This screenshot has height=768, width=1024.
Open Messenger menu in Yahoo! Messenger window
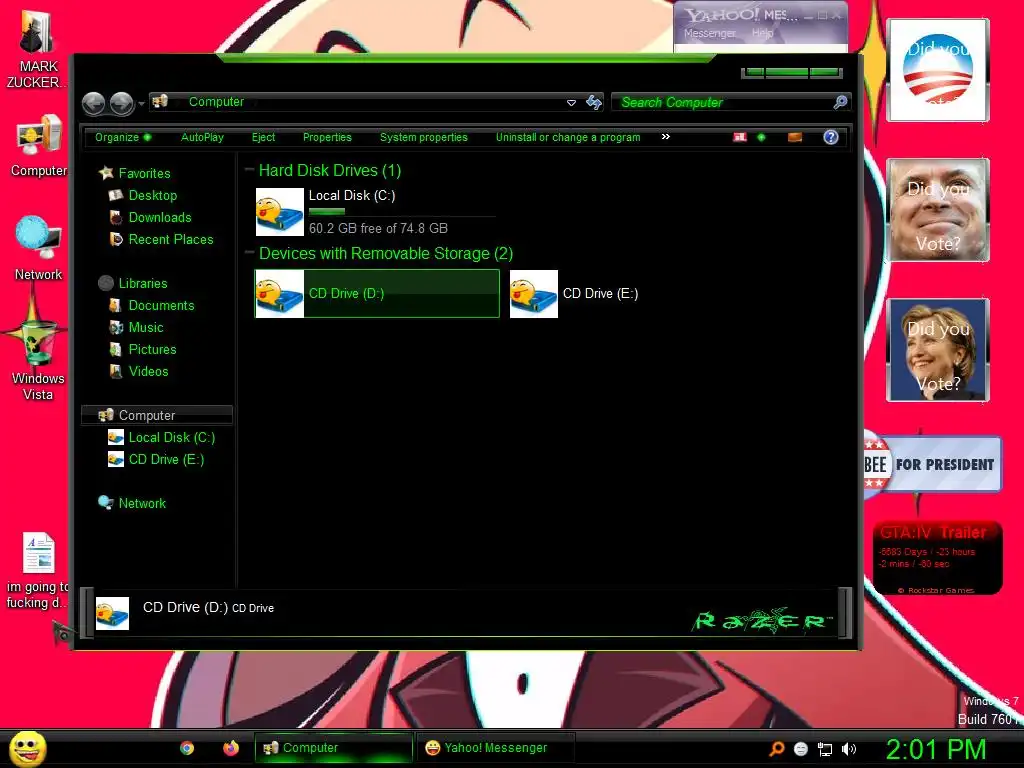tap(709, 33)
